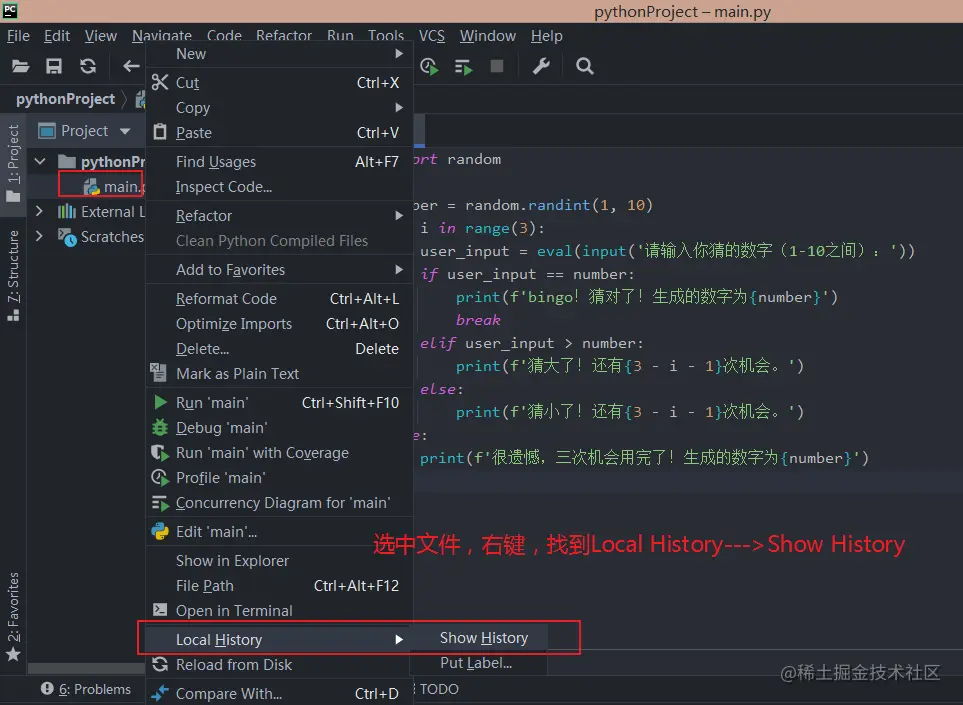Toggle the Z: Structure tool window
The height and width of the screenshot is (705, 963).
coord(13,276)
